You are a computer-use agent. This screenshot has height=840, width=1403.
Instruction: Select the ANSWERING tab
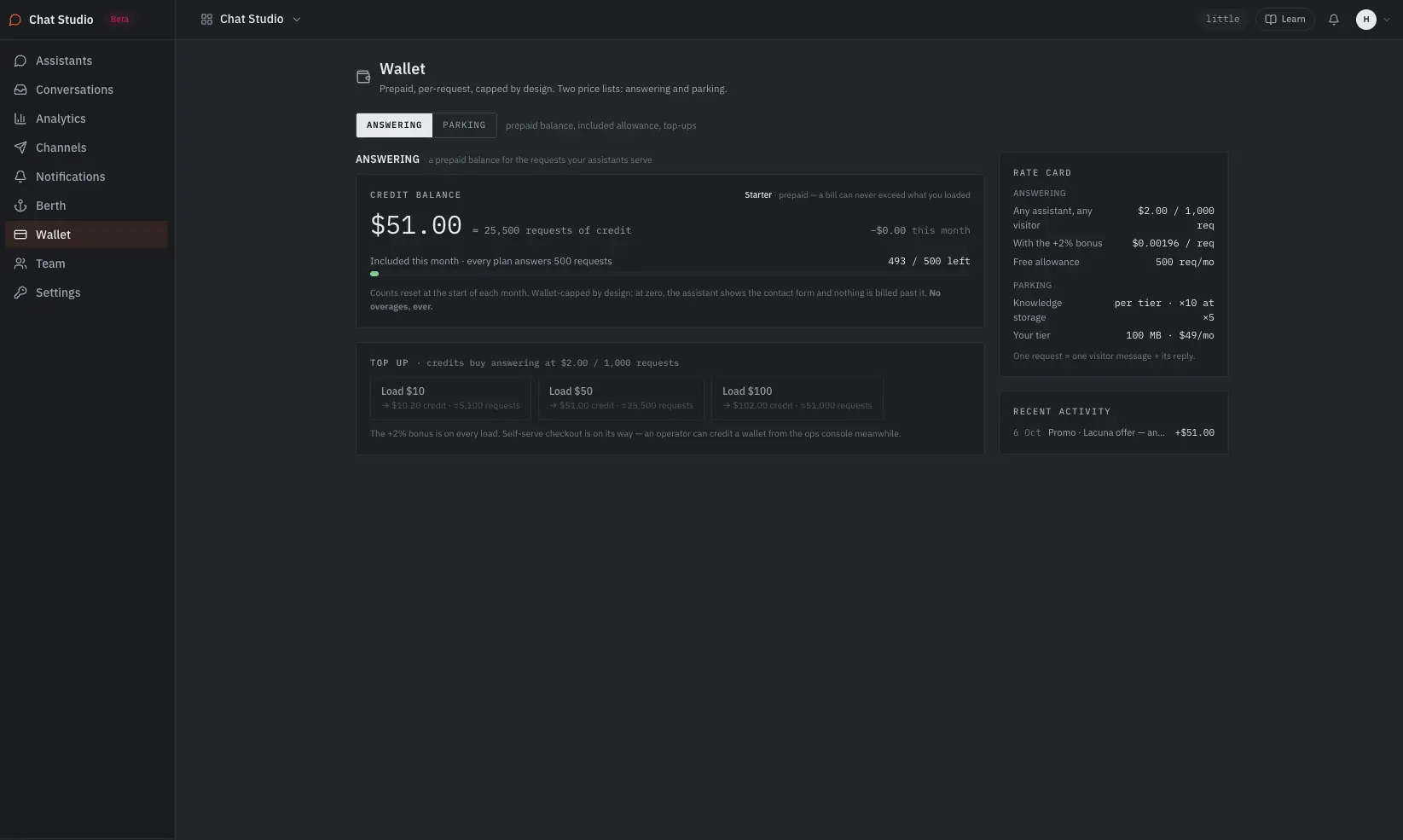[394, 125]
